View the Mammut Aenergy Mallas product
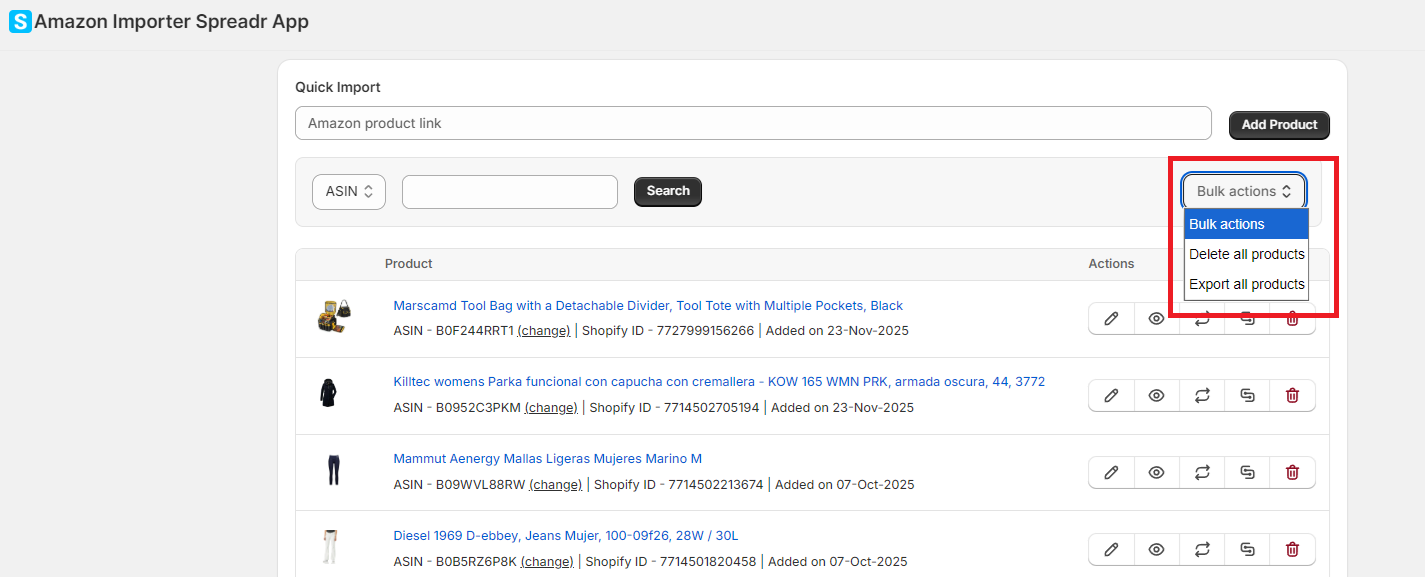Viewport: 1425px width, 578px height. click(x=1157, y=472)
